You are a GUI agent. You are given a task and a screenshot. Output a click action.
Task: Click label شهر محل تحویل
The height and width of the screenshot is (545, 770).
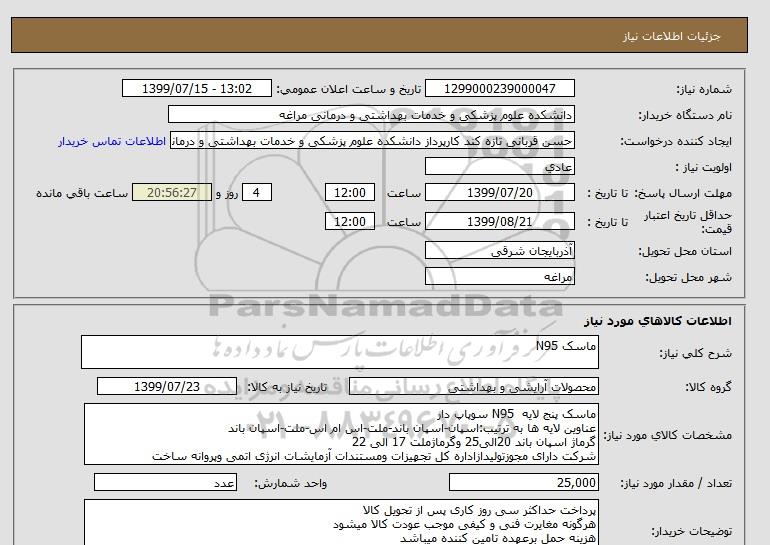click(688, 277)
